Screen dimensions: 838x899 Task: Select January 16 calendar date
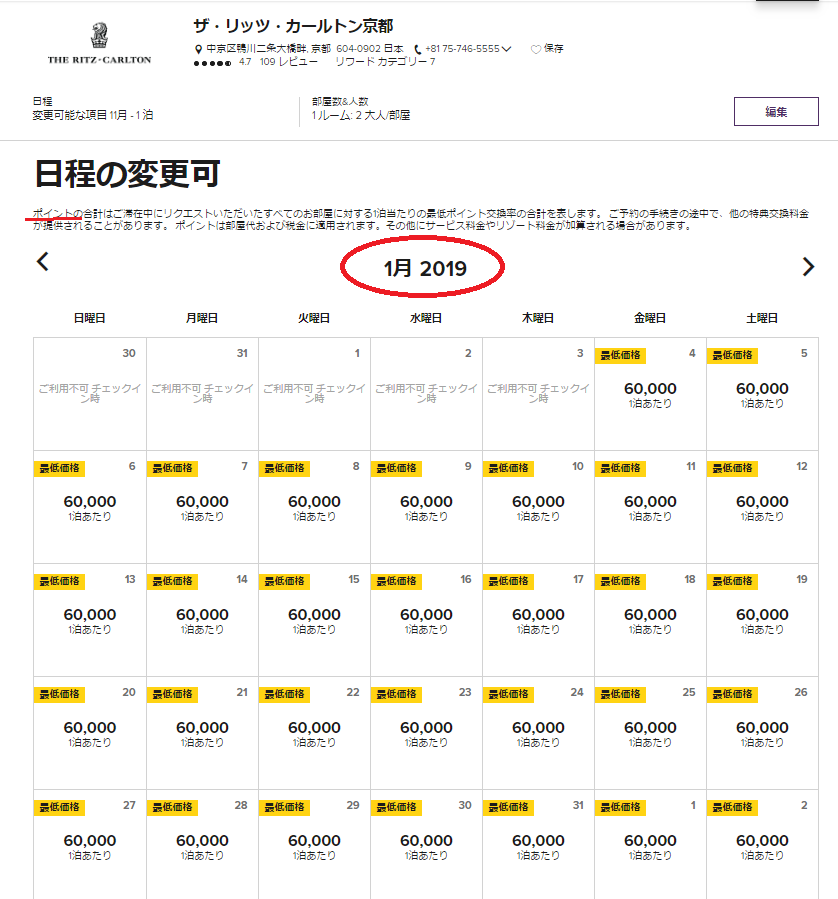pyautogui.click(x=426, y=620)
